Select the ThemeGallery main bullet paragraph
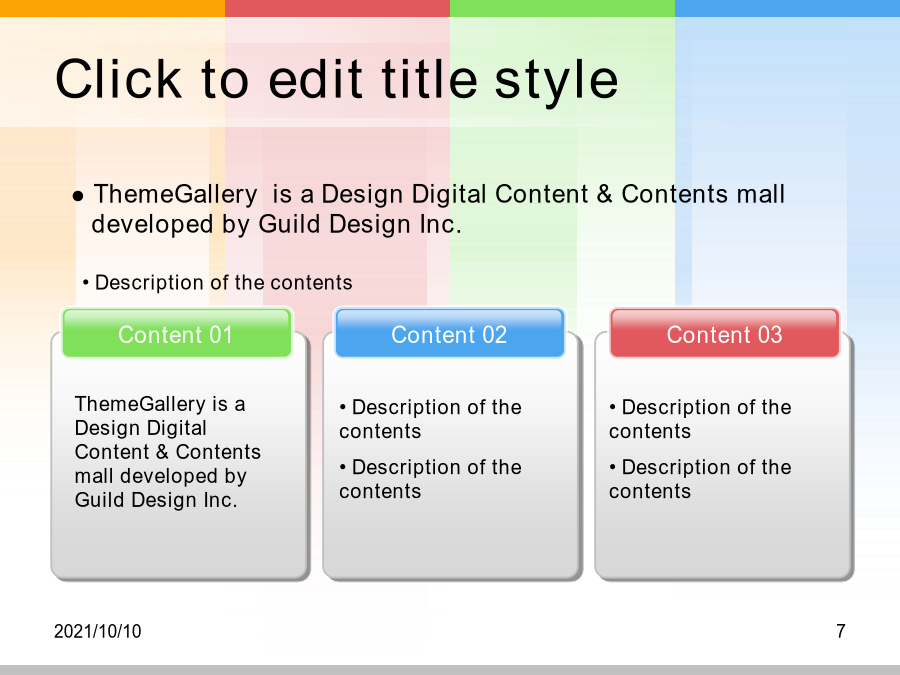900x675 pixels. click(x=428, y=209)
